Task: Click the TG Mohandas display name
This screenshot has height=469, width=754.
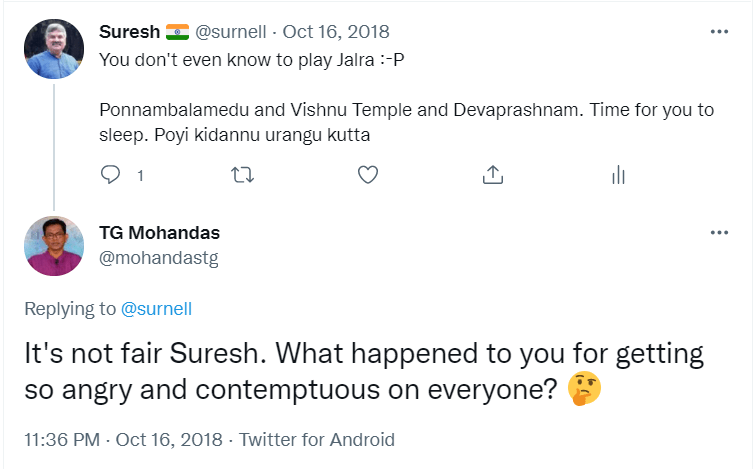Action: point(160,233)
